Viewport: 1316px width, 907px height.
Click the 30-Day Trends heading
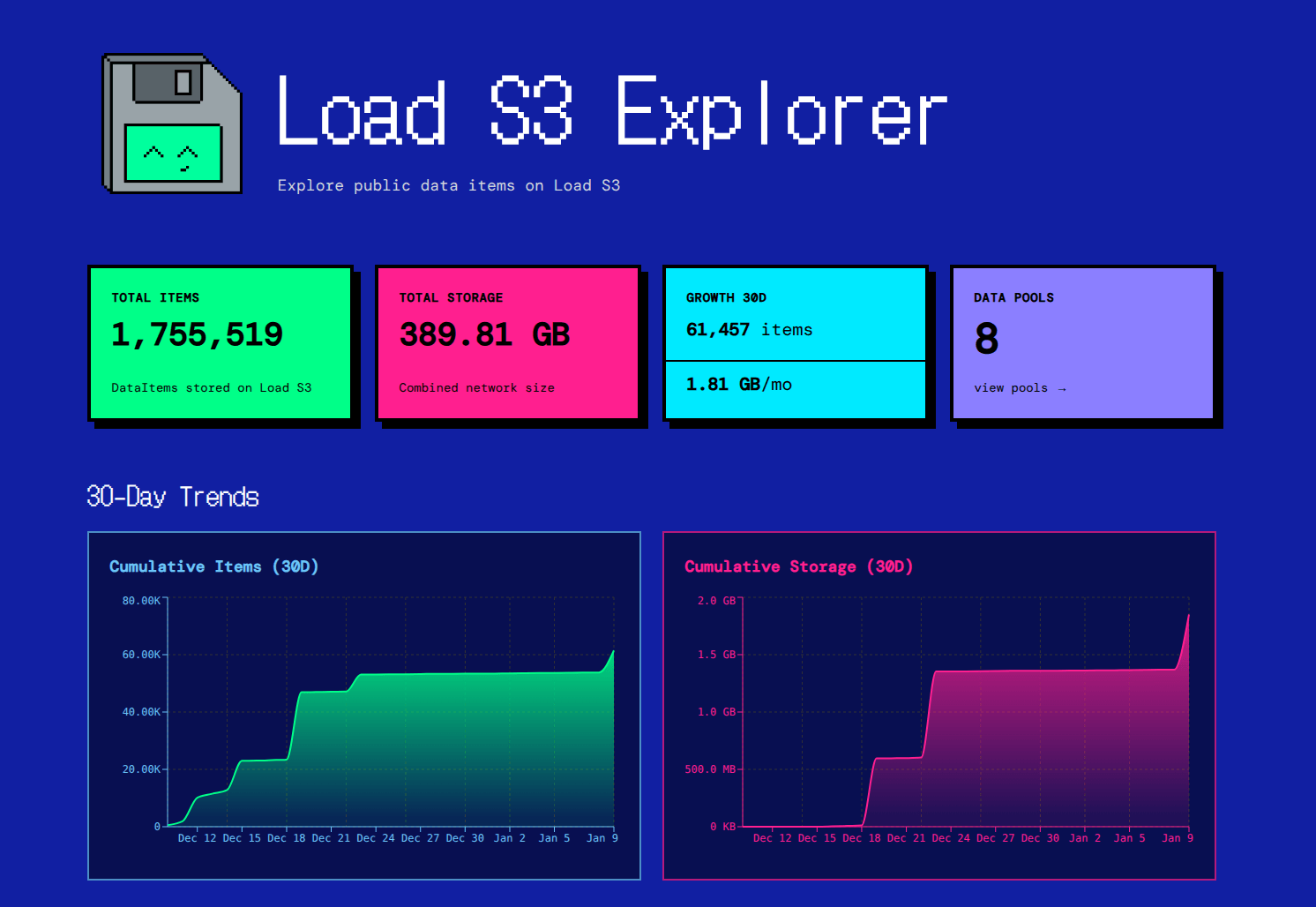click(173, 497)
